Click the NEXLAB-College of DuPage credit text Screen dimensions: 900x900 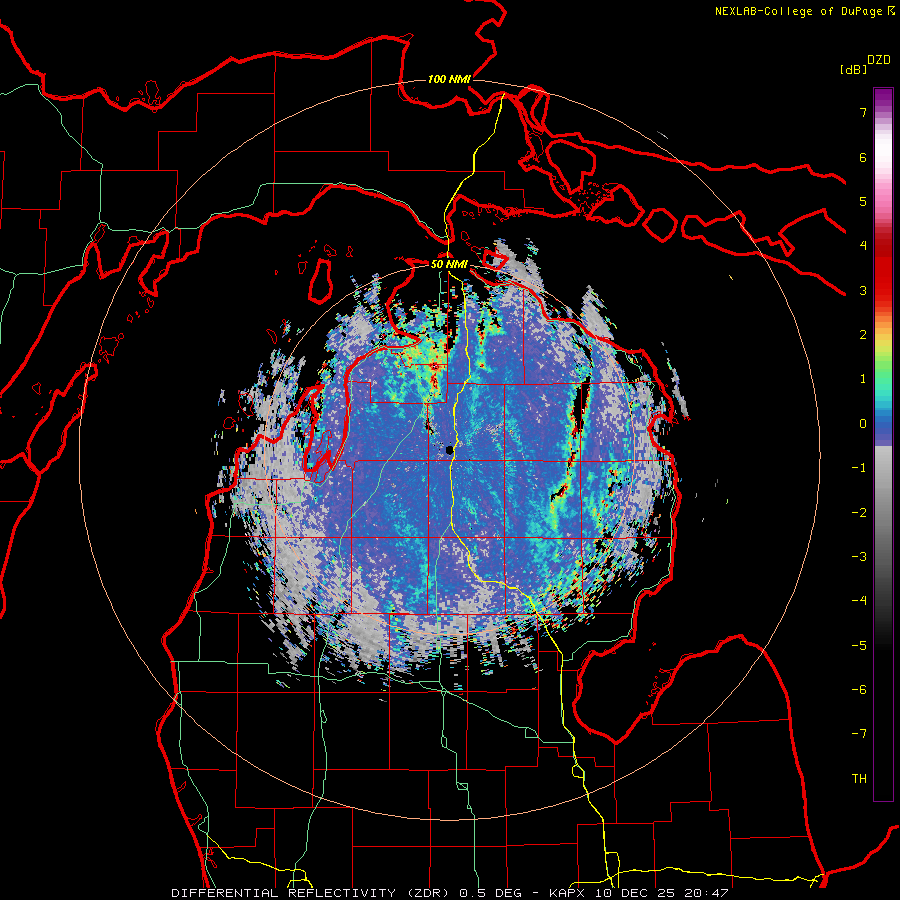tap(798, 11)
